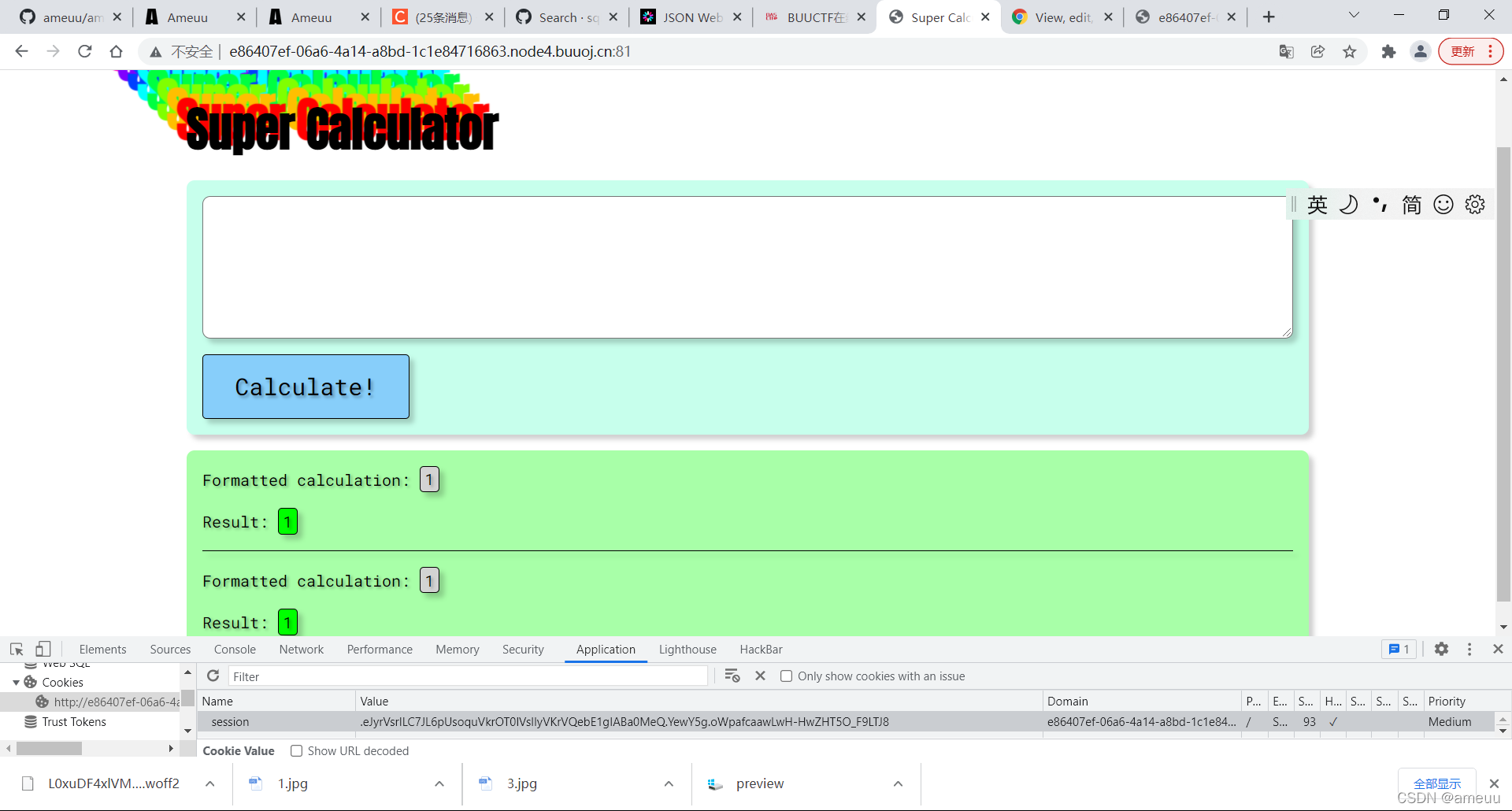Viewport: 1512px width, 811px height.
Task: Switch IME simplified Chinese 简 icon
Action: 1412,205
